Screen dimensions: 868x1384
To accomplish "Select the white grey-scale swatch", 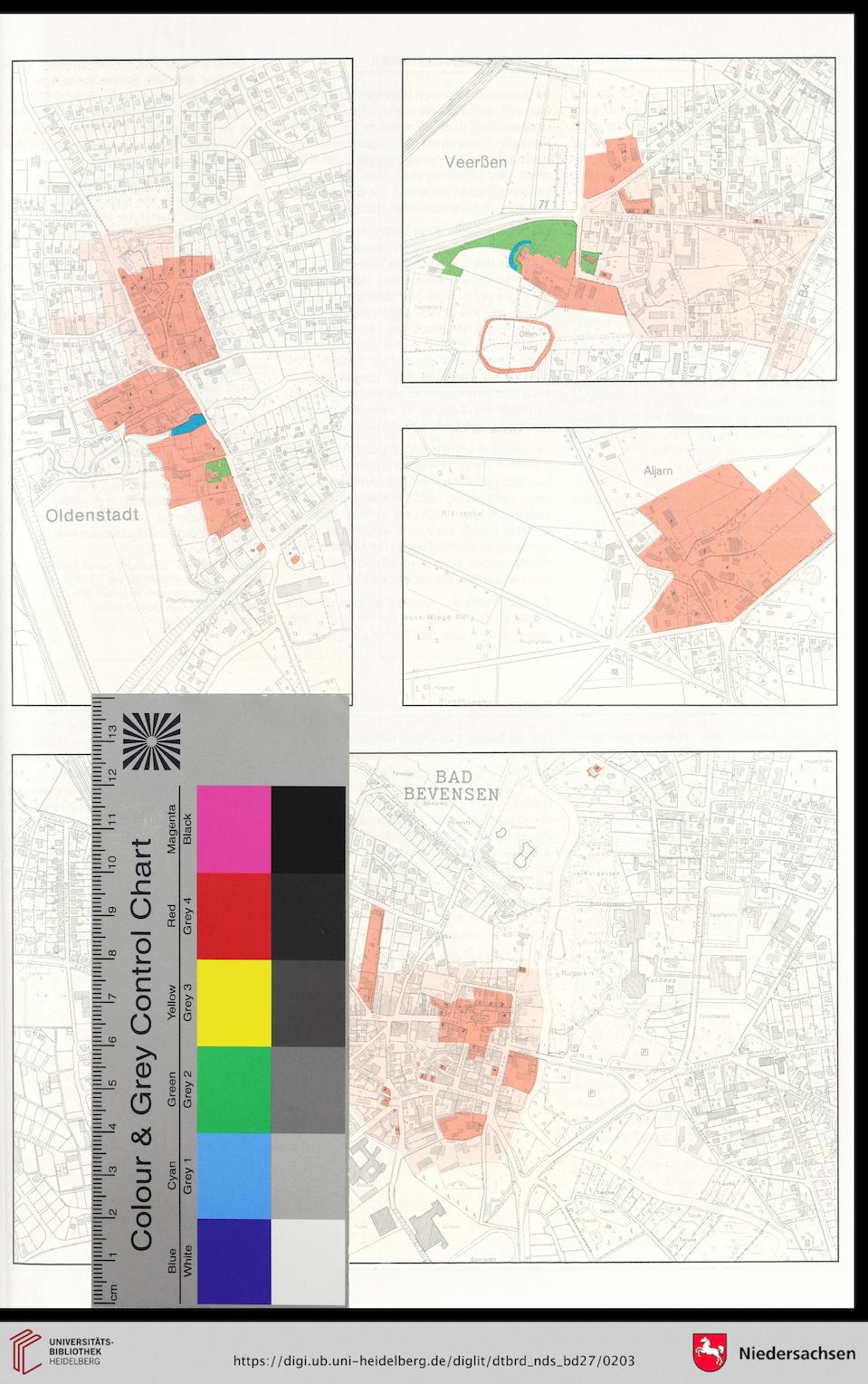I will 309,1262.
